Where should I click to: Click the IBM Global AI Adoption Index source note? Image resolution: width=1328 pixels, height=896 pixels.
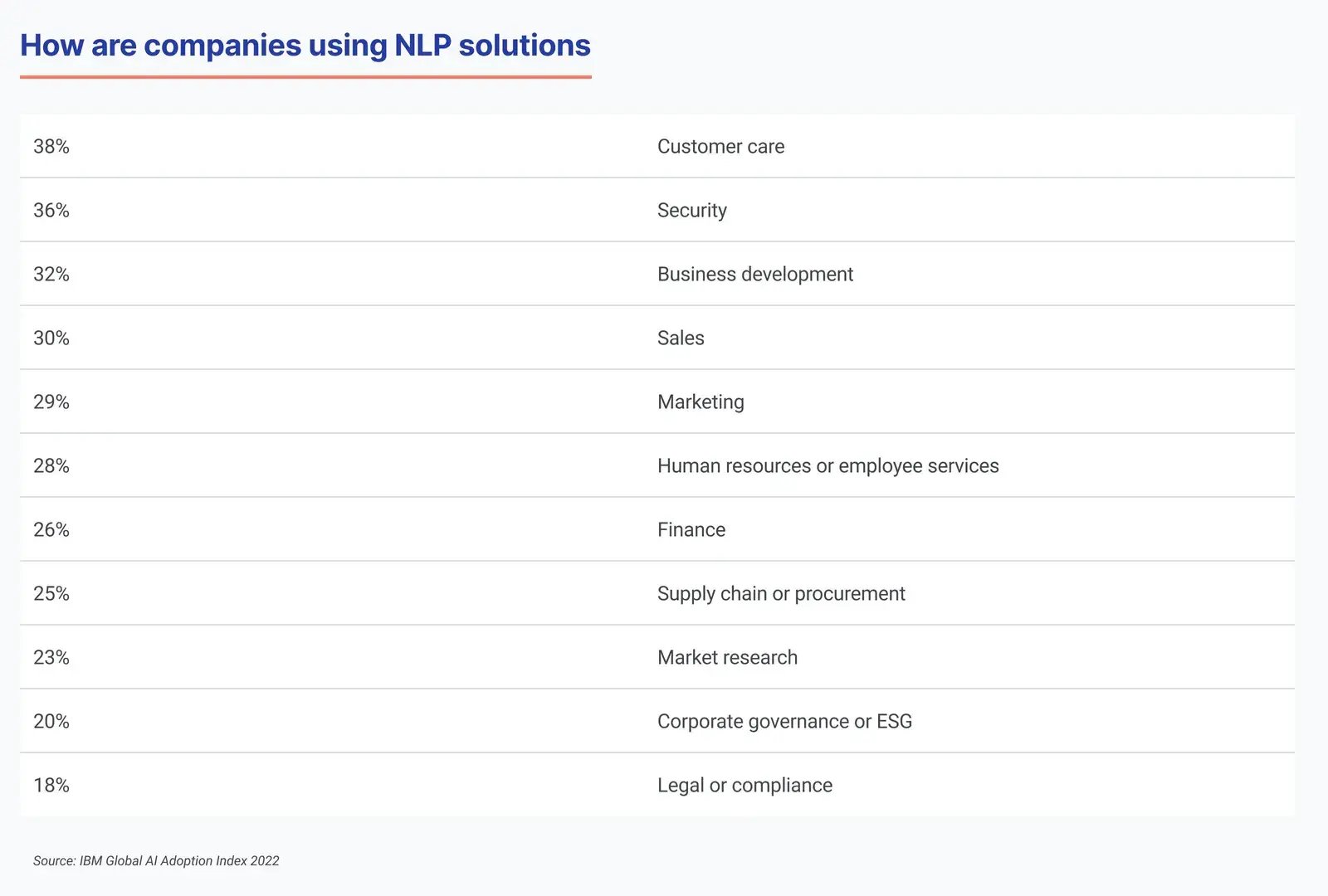point(156,861)
